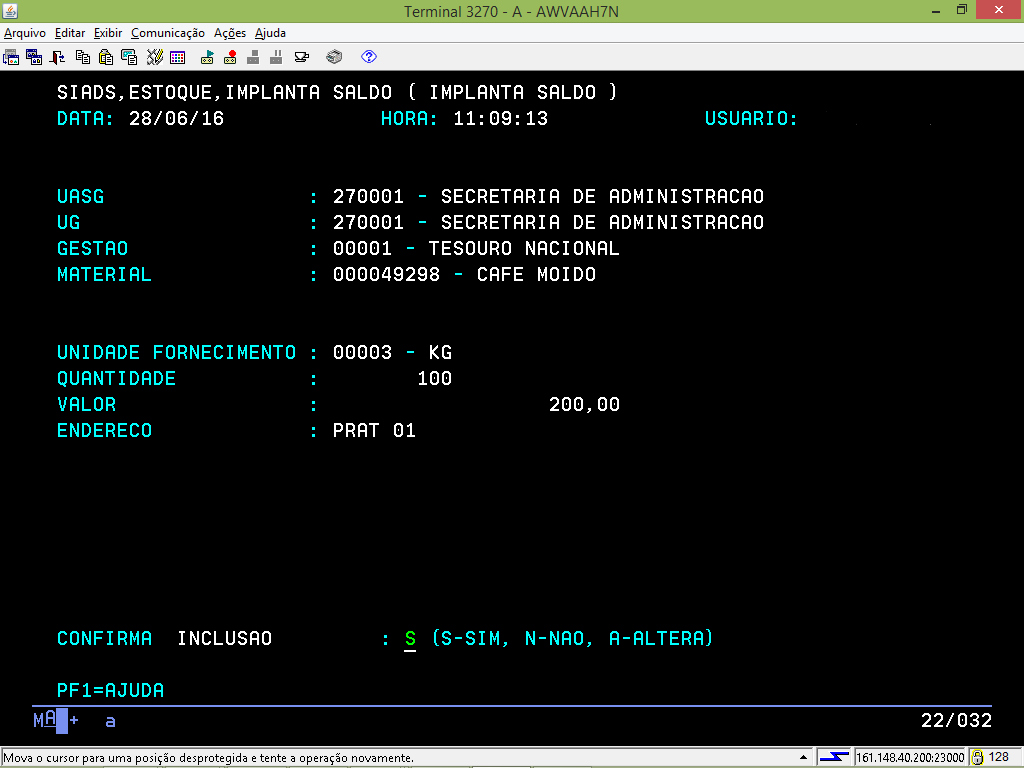Click the host address 161.148.40.200:23000
1024x768 pixels.
tap(910, 758)
